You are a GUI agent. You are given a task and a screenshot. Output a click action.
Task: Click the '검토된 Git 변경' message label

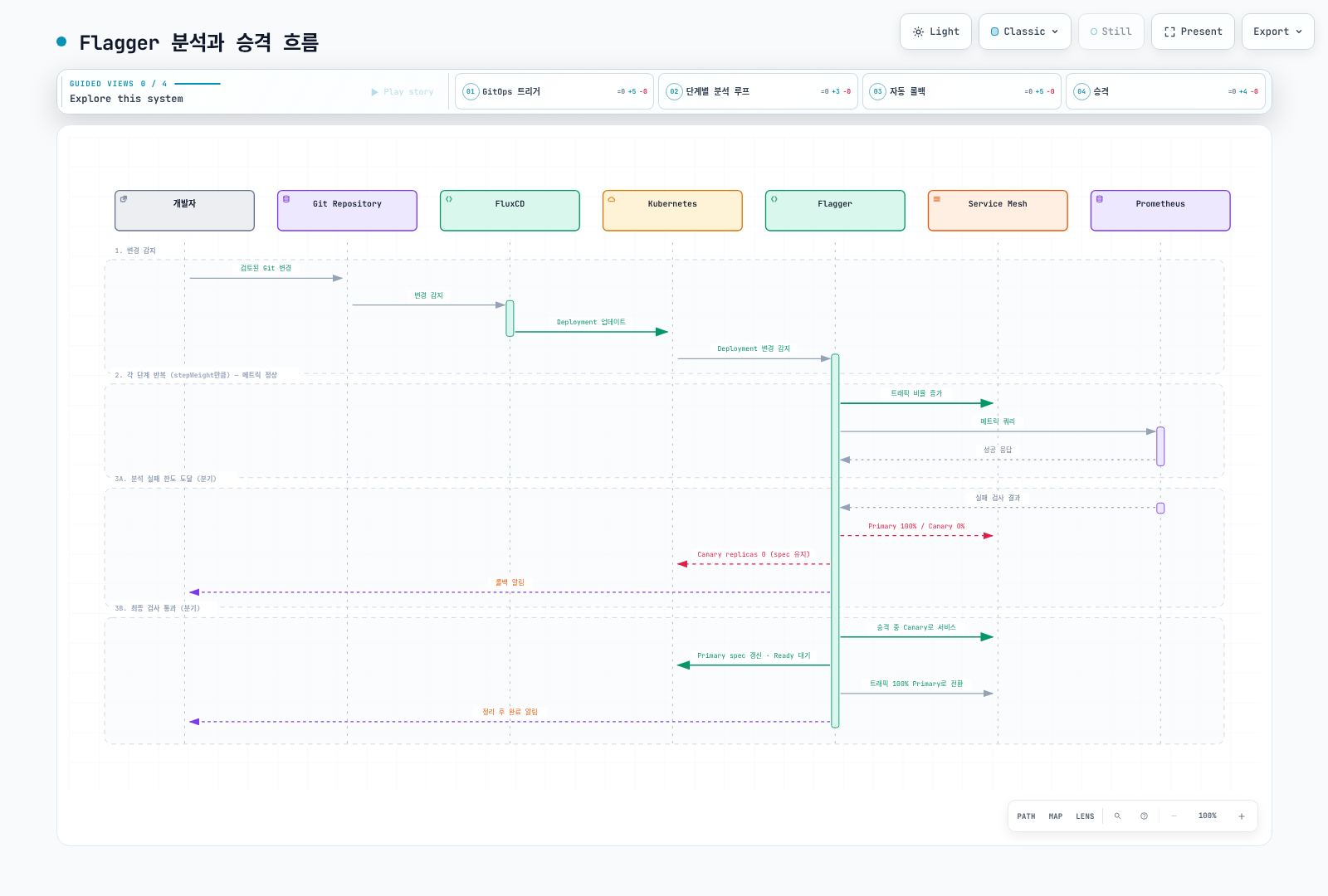coord(266,268)
